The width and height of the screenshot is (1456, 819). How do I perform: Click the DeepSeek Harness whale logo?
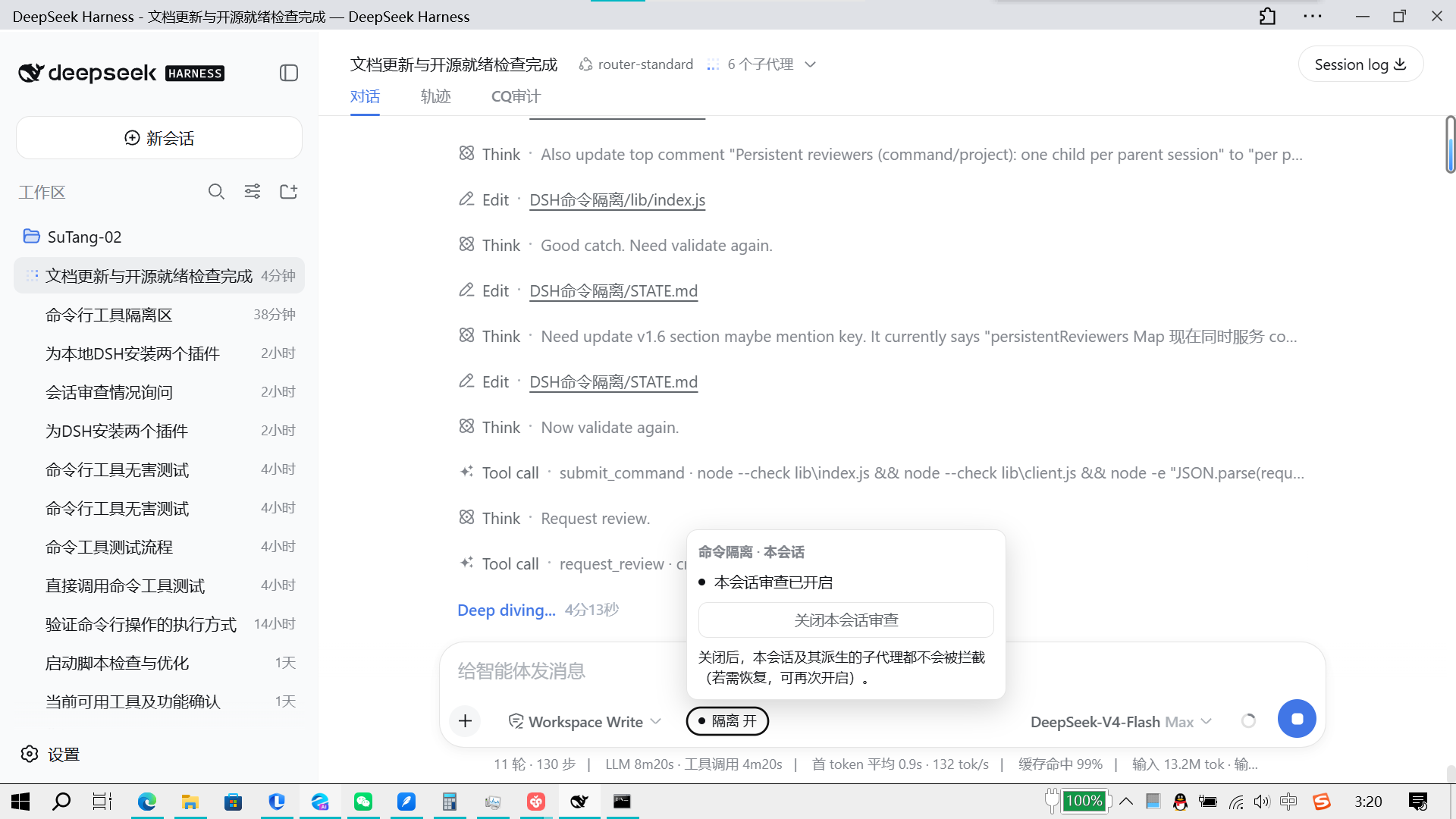31,73
